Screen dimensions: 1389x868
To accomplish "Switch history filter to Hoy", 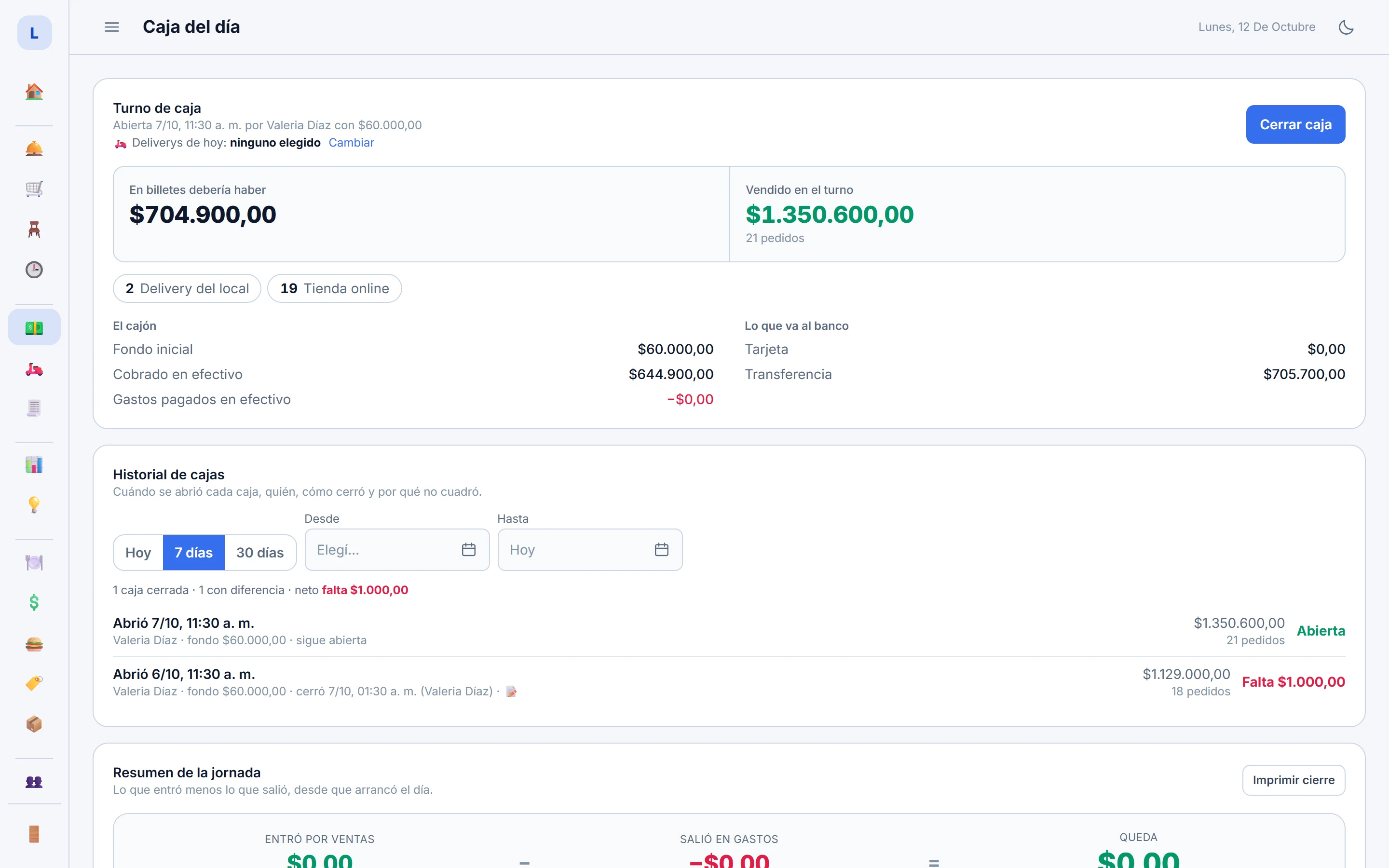I will click(x=138, y=552).
